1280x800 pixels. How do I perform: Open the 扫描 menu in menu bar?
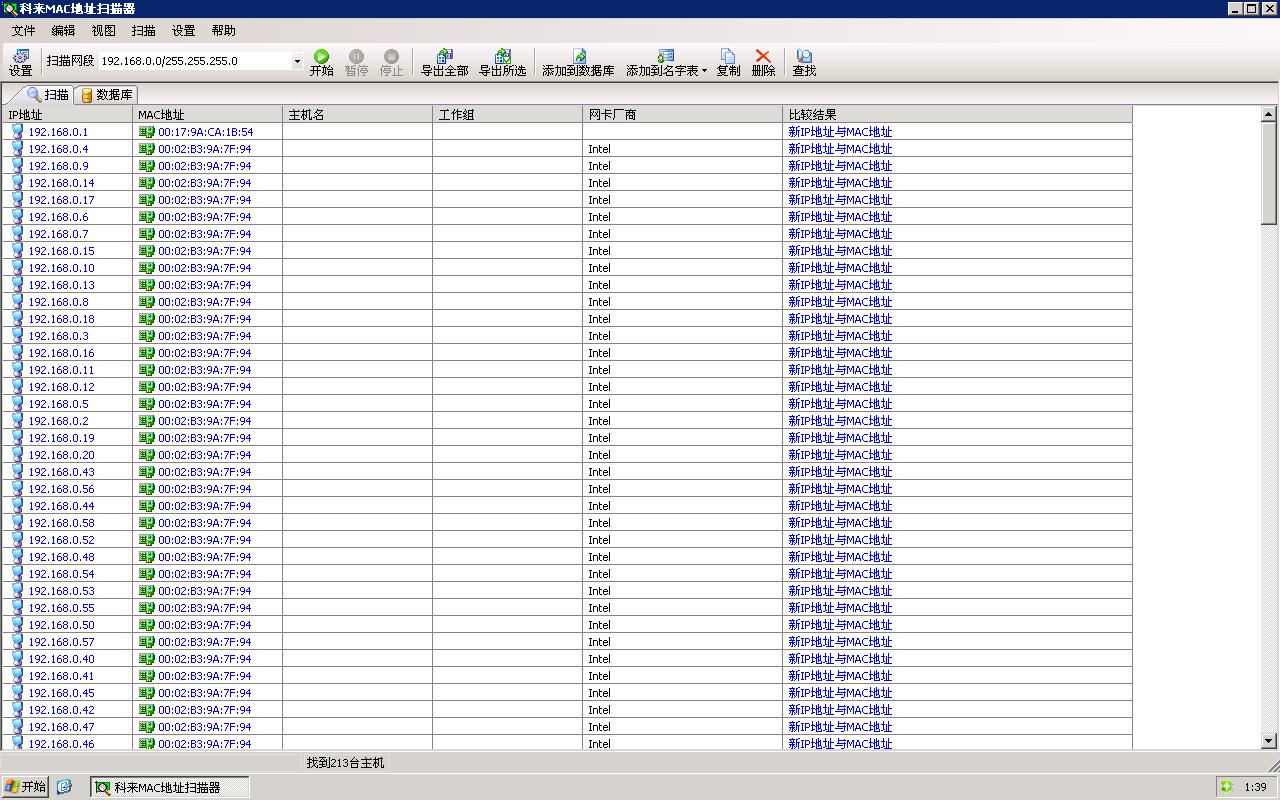pos(143,31)
